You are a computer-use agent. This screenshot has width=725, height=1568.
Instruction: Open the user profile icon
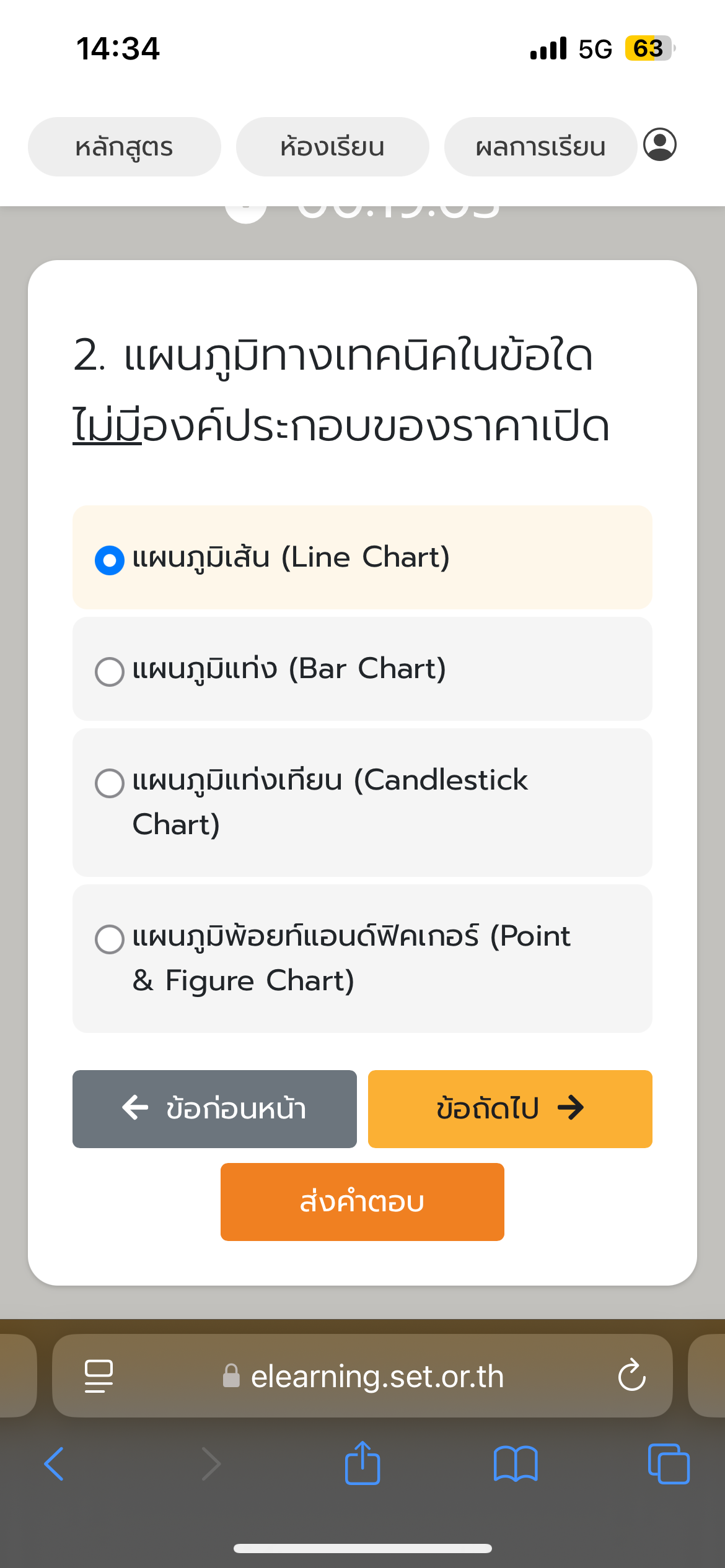pyautogui.click(x=659, y=145)
